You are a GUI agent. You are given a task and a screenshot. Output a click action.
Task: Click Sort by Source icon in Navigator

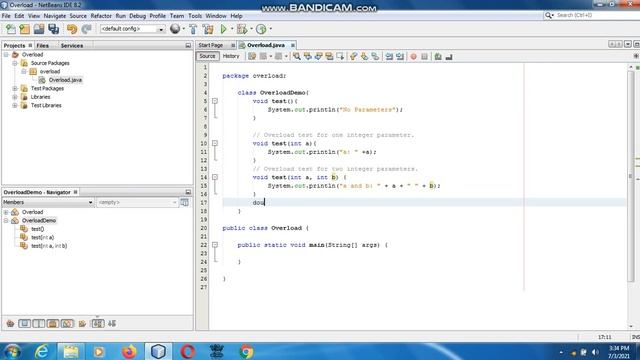[x=112, y=324]
